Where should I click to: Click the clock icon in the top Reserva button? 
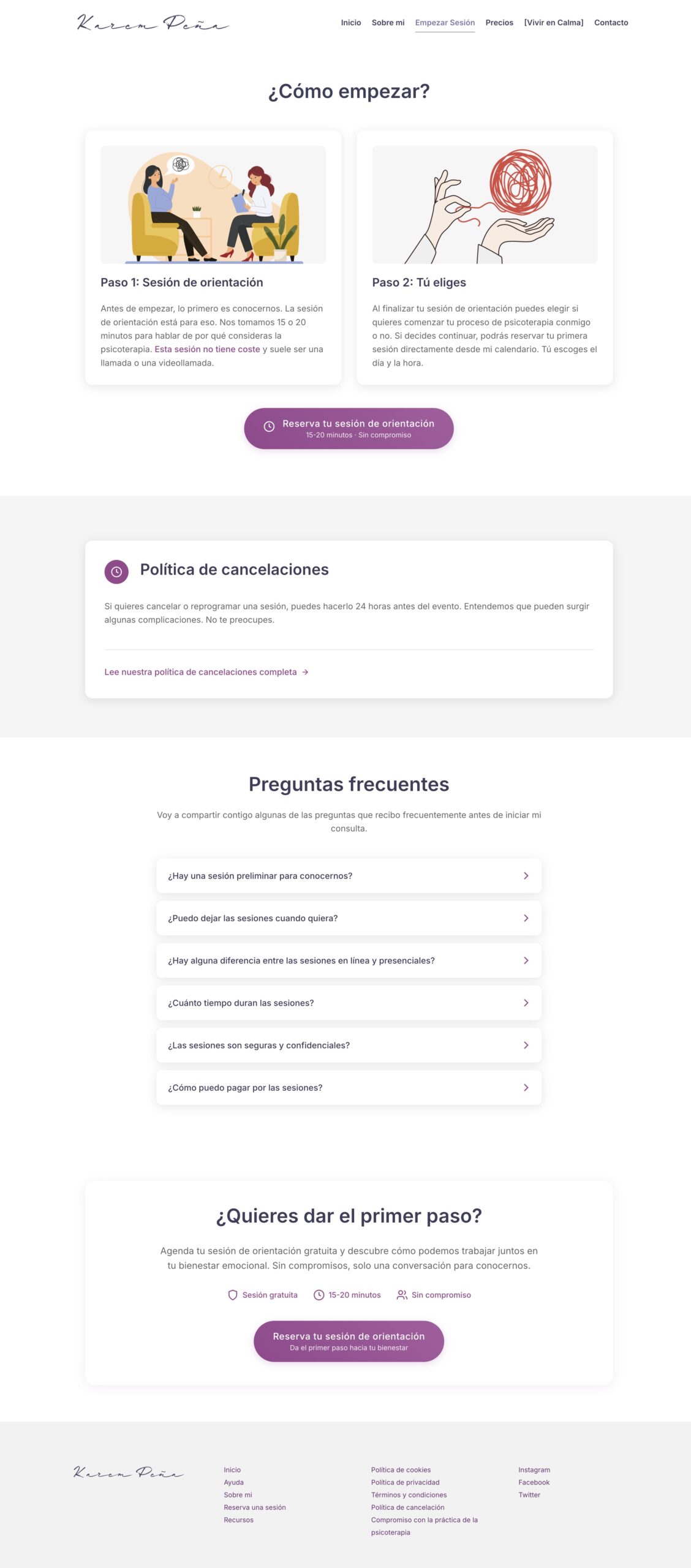click(269, 427)
